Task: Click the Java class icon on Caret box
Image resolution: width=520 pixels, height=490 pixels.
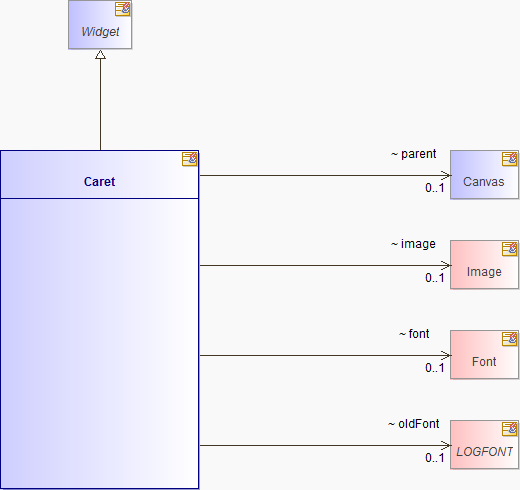Action: [190, 159]
